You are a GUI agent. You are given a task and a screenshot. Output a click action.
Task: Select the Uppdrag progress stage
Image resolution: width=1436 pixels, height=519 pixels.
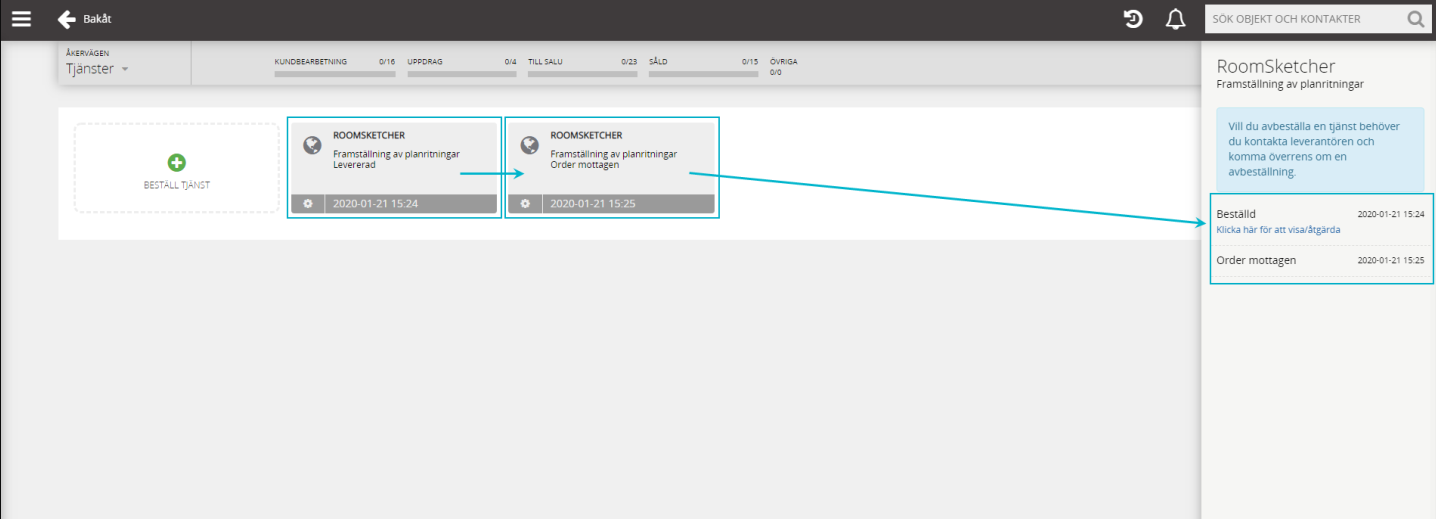[462, 67]
